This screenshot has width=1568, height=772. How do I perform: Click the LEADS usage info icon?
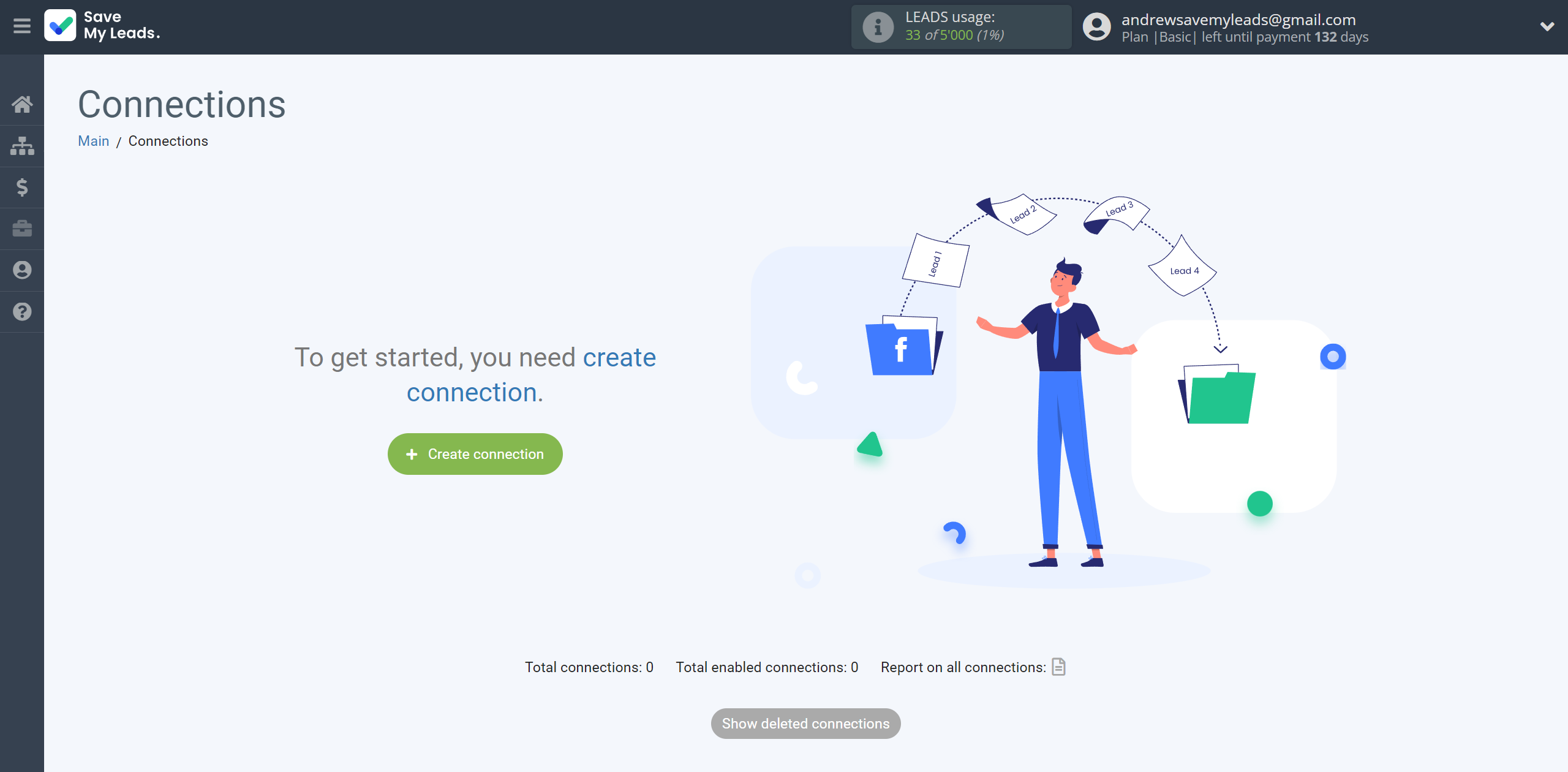[878, 26]
